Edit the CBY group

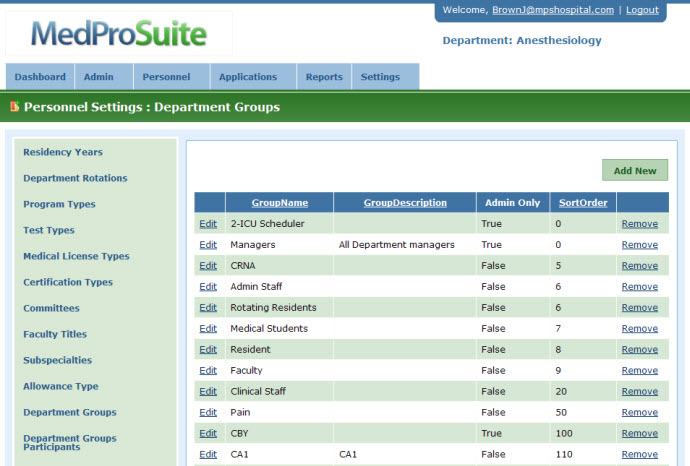tap(208, 433)
